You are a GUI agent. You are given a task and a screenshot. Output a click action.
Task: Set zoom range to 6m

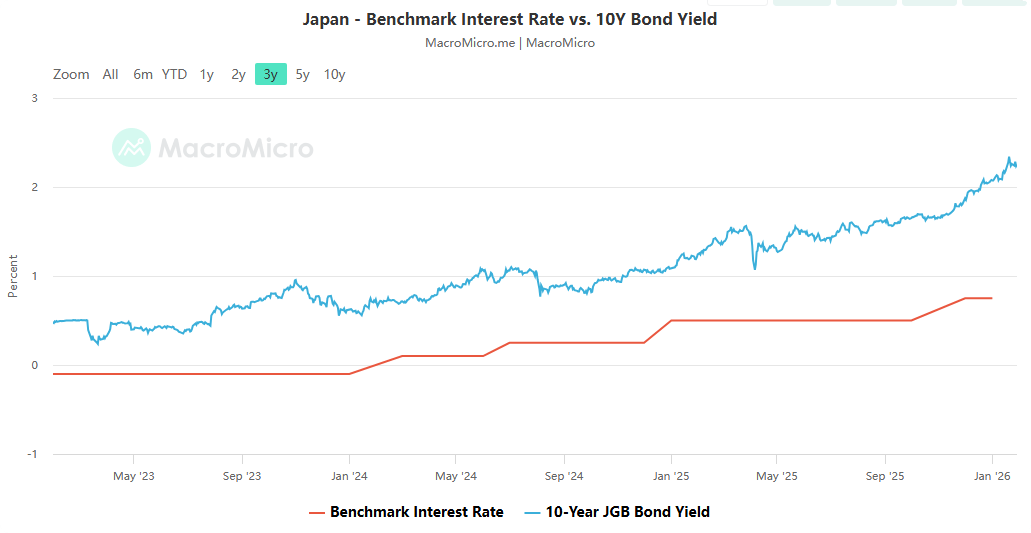[x=143, y=74]
